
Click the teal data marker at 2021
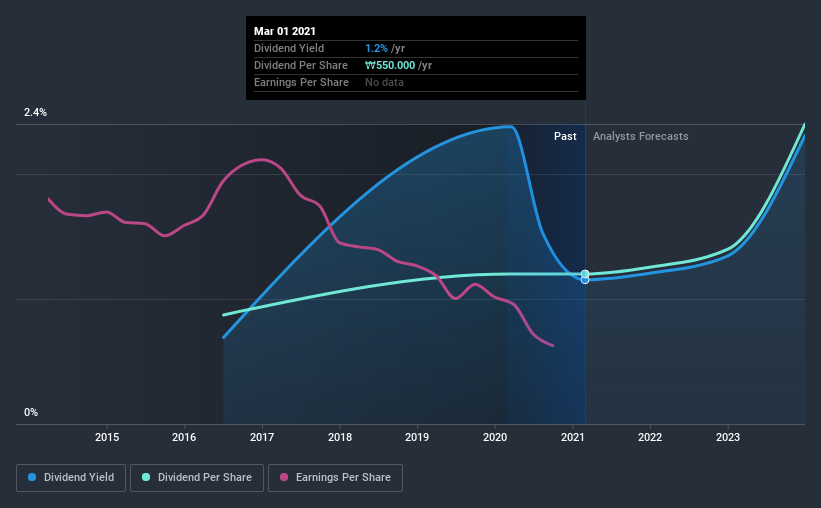tap(585, 273)
